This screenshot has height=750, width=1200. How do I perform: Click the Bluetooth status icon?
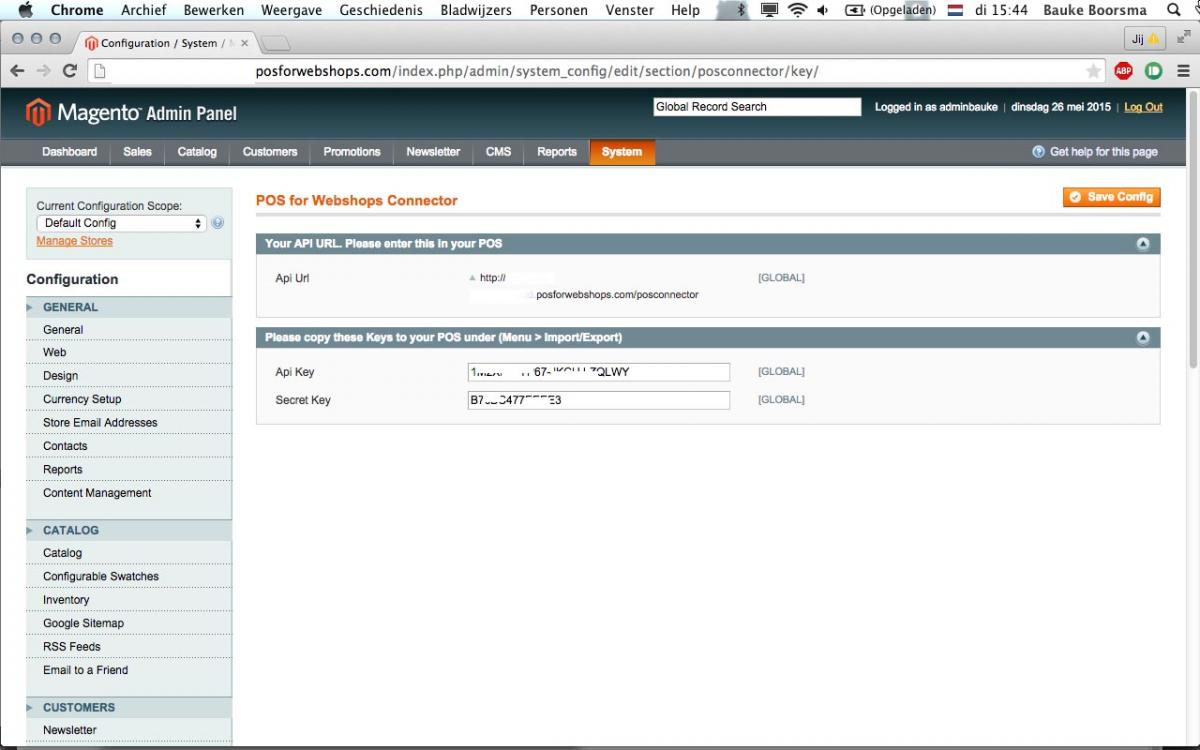point(741,10)
